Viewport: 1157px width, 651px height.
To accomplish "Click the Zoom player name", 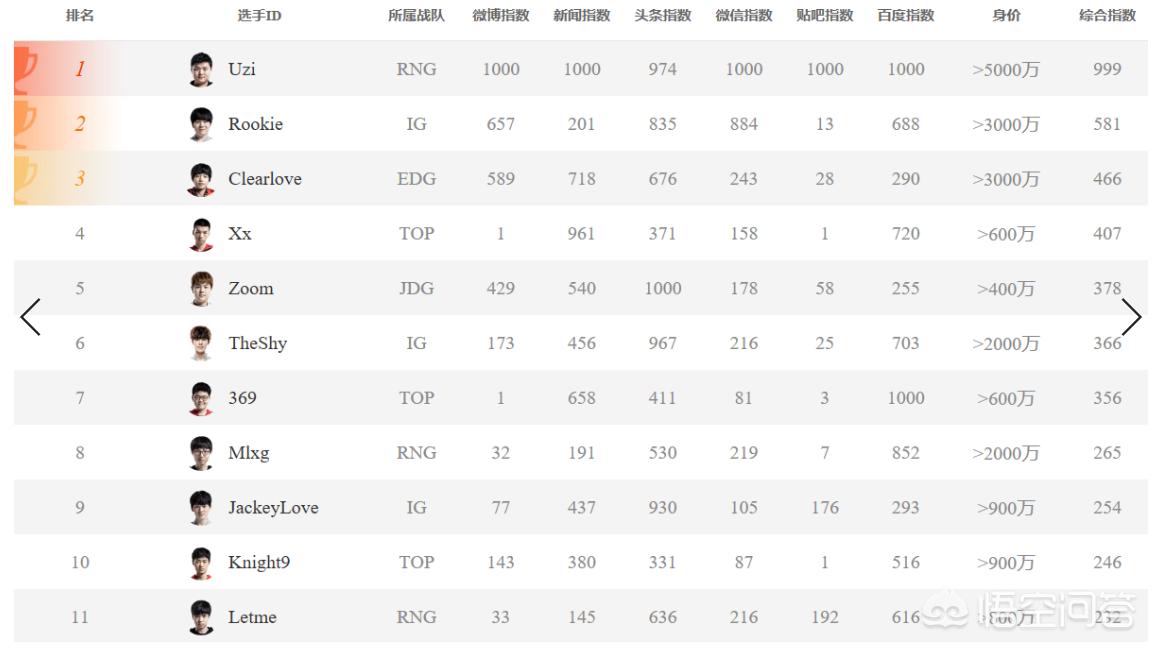I will 251,288.
